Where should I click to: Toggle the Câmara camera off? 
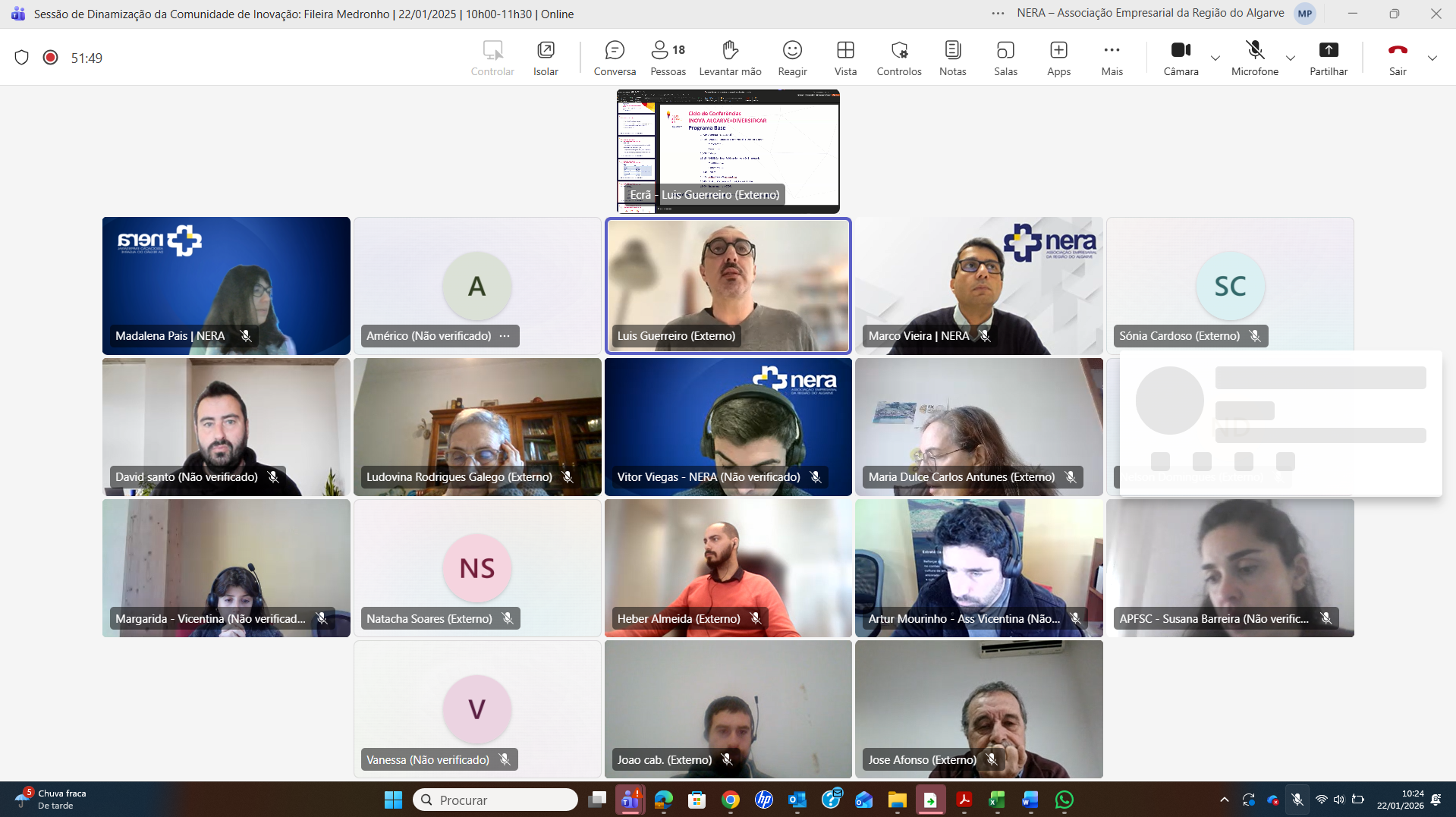coord(1181,58)
